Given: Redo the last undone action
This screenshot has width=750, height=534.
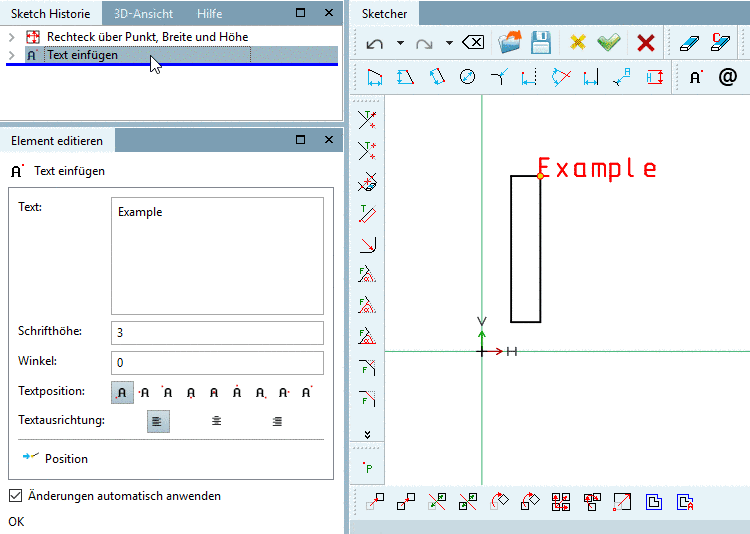Looking at the screenshot, I should click(424, 44).
